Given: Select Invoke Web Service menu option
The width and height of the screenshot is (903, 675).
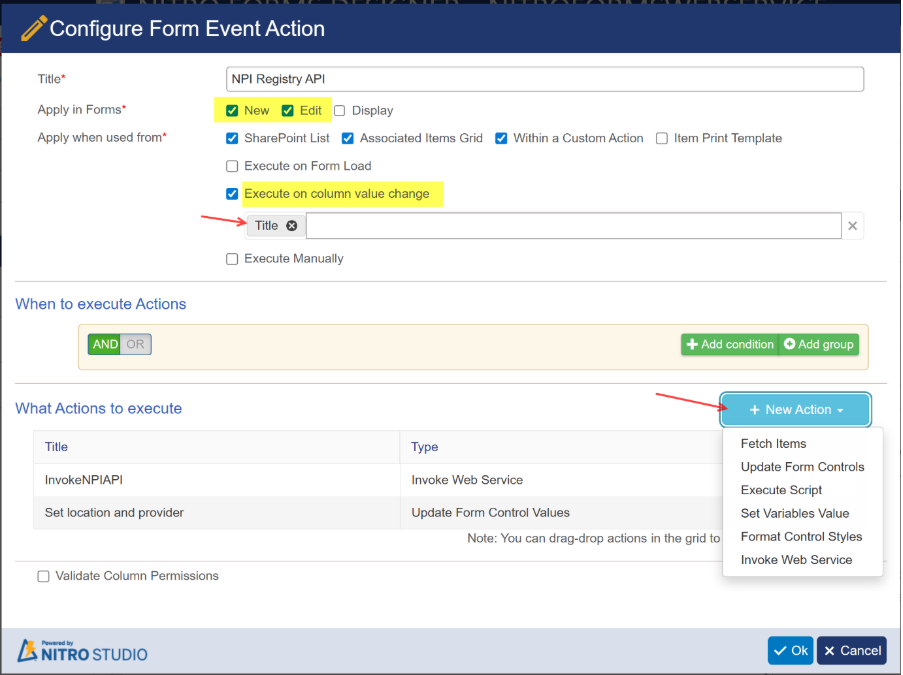Looking at the screenshot, I should click(796, 560).
